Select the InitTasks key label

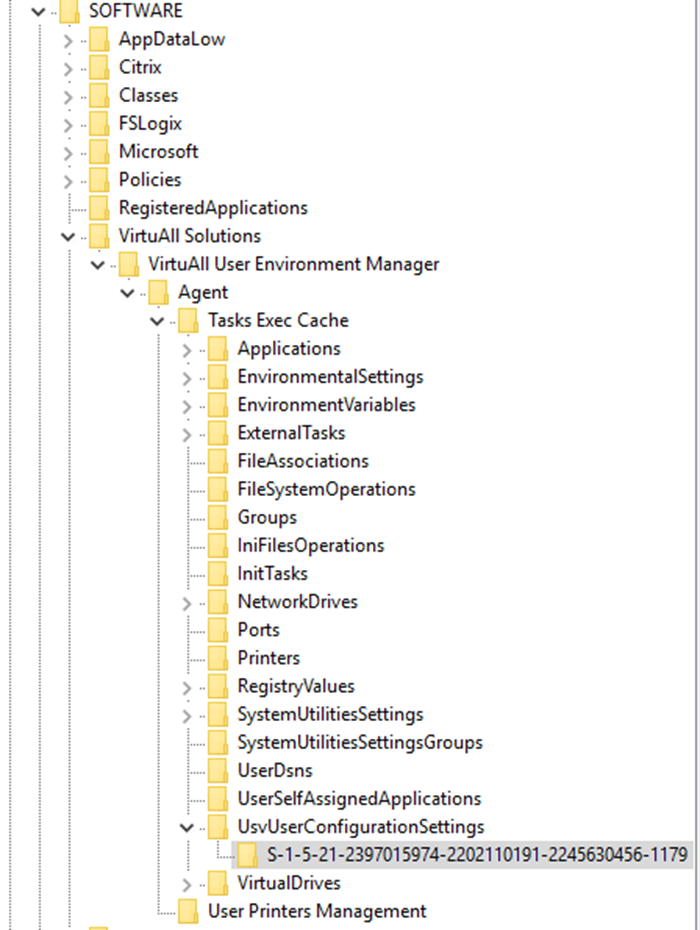coord(272,574)
